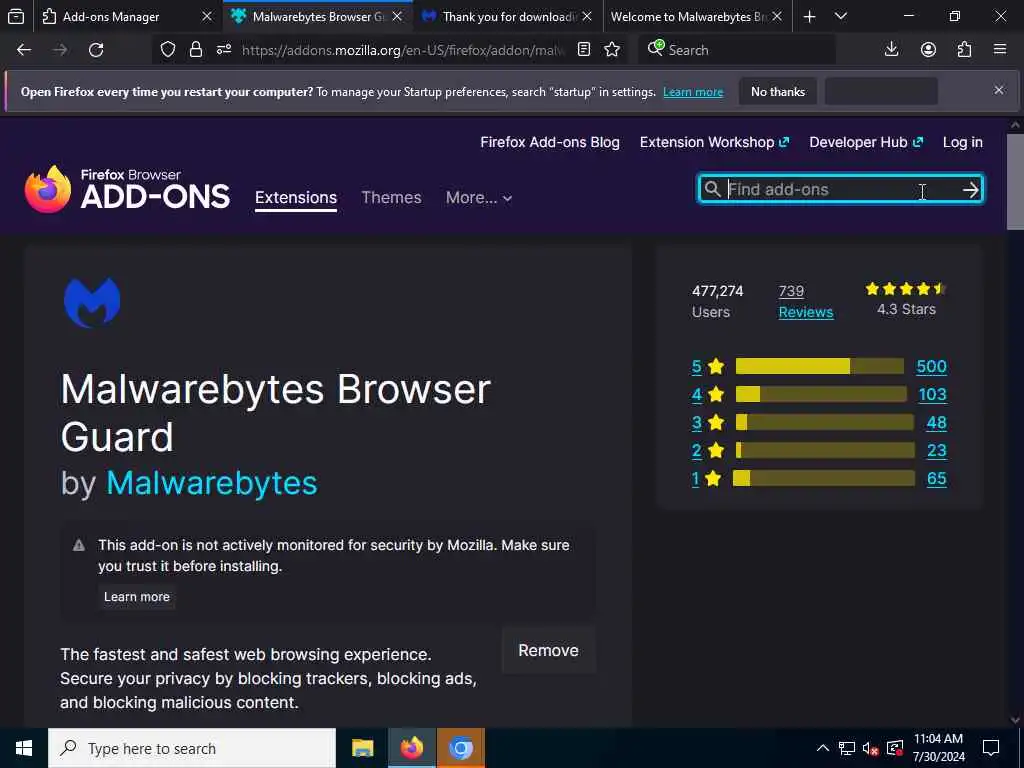Open the Extensions puzzle icon
1024x768 pixels.
point(964,50)
